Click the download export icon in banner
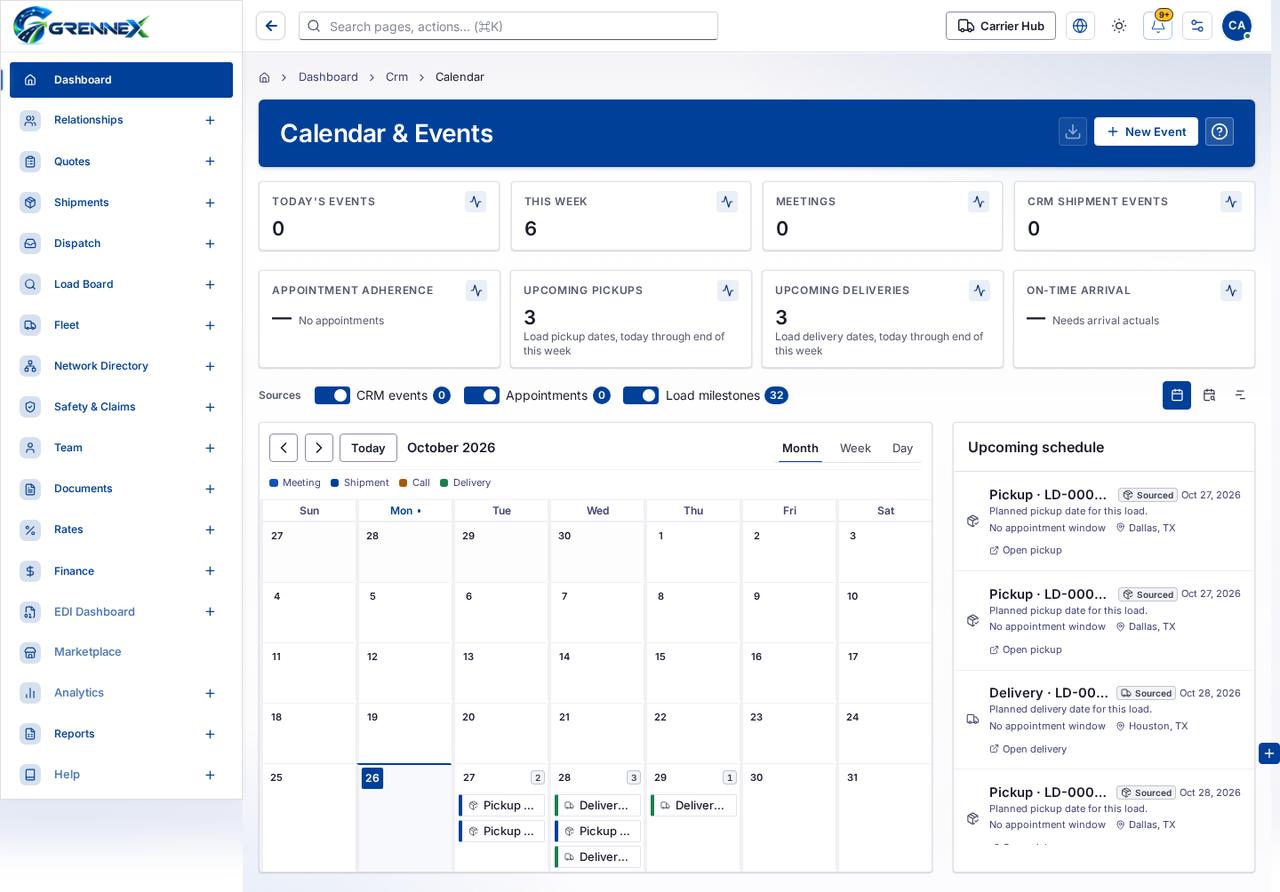This screenshot has width=1280, height=892. [x=1073, y=132]
